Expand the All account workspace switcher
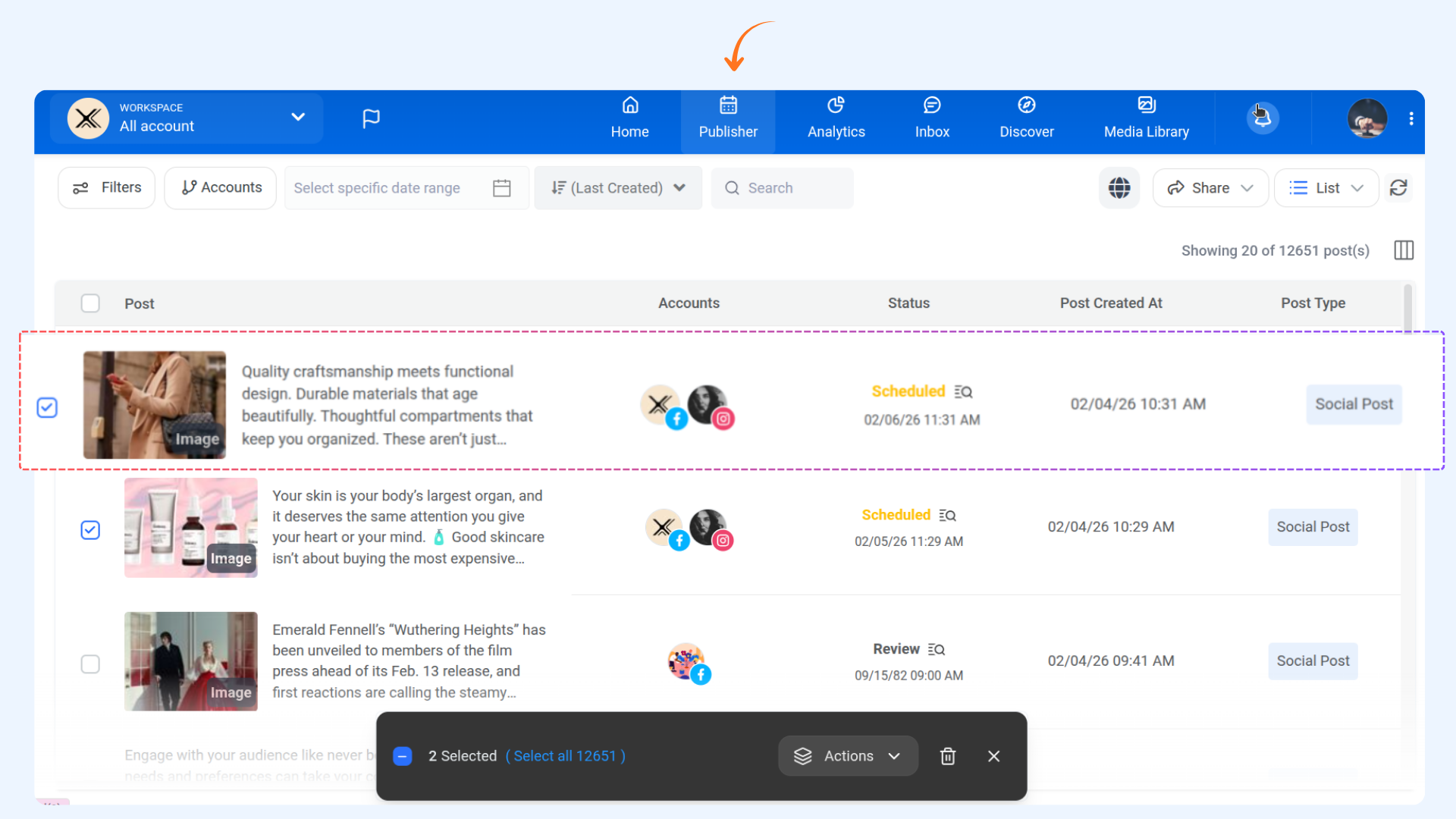Image resolution: width=1456 pixels, height=819 pixels. click(187, 118)
